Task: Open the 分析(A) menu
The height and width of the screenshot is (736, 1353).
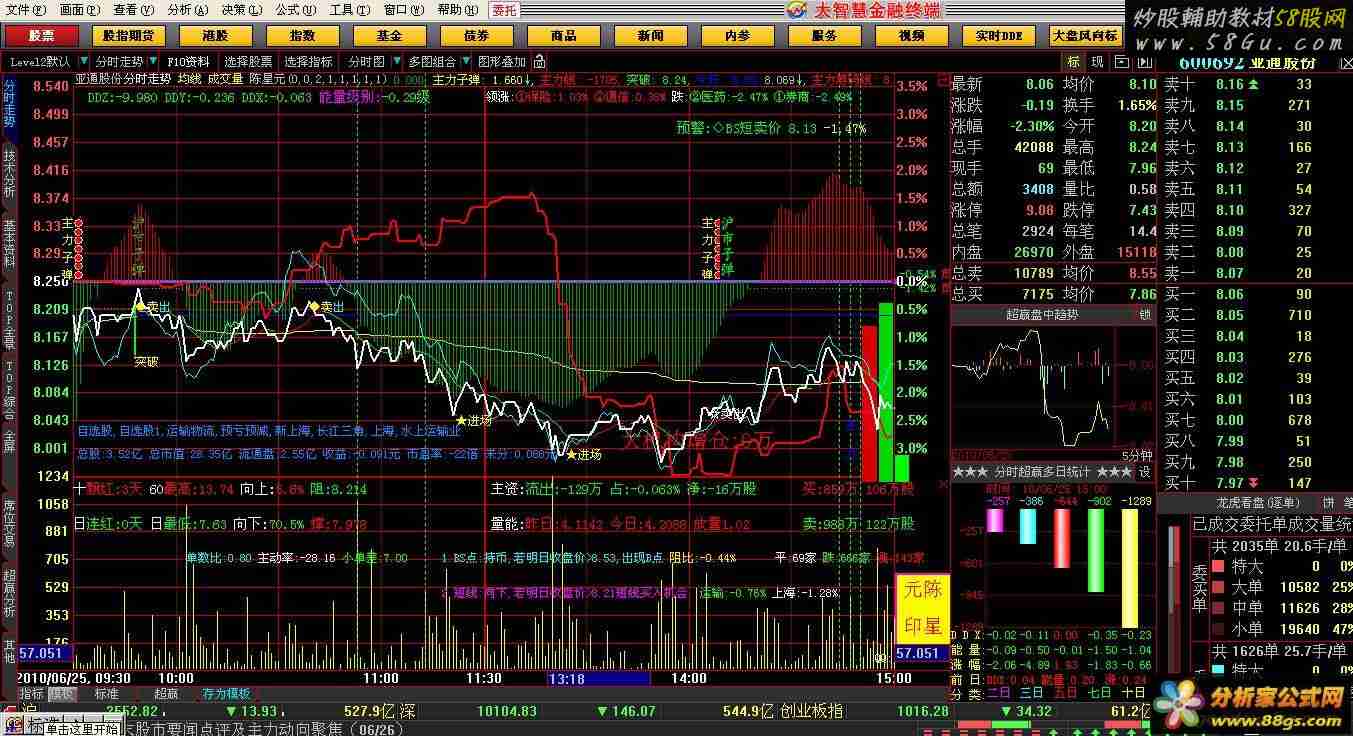Action: [187, 9]
